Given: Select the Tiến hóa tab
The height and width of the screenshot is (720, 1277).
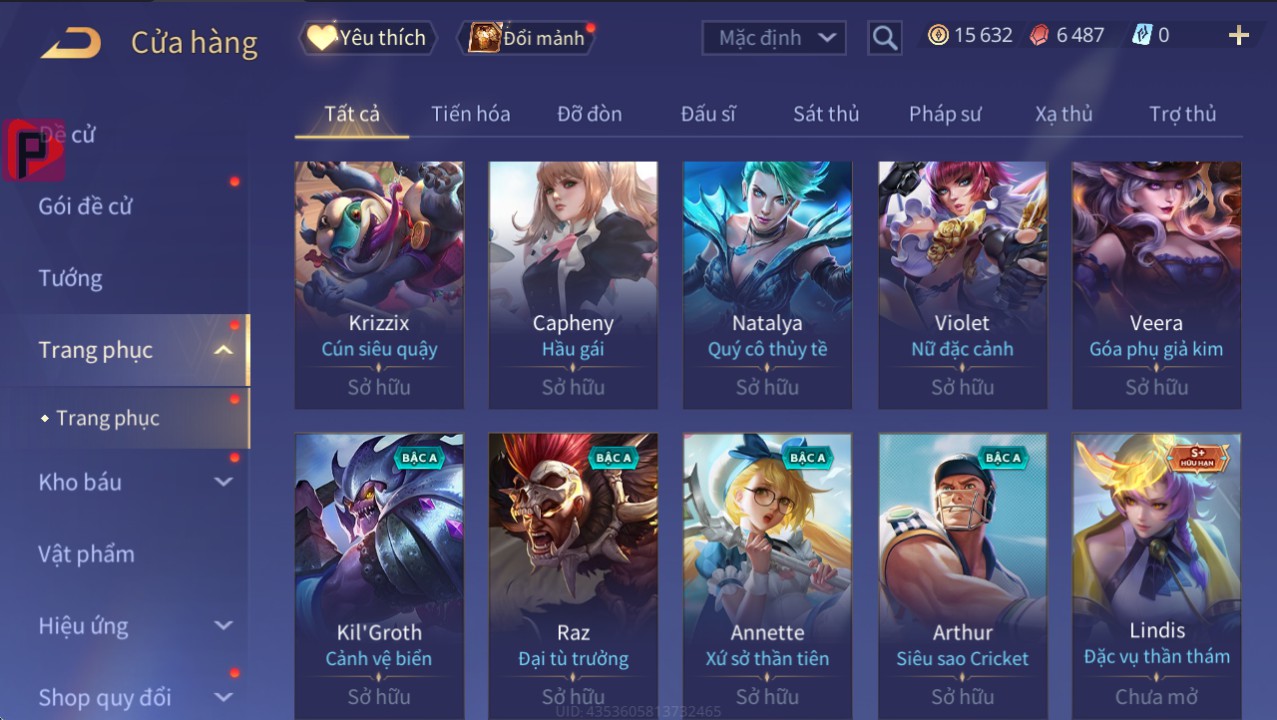Looking at the screenshot, I should (471, 114).
